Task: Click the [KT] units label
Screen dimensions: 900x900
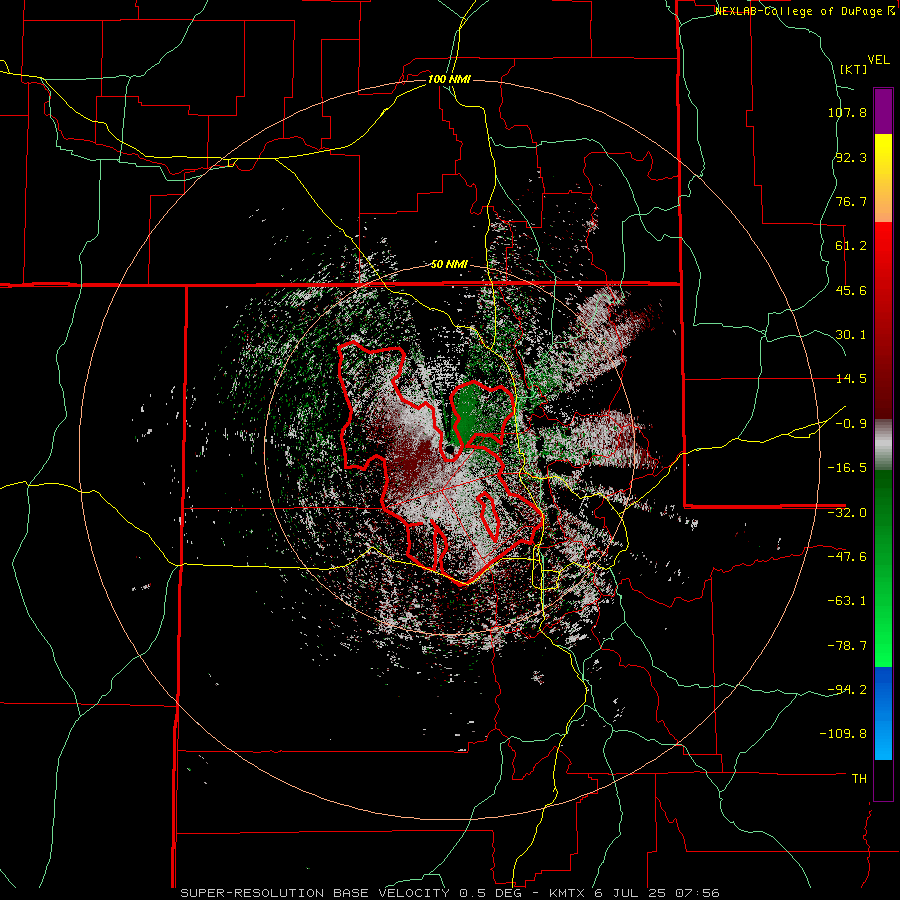Action: pos(853,69)
